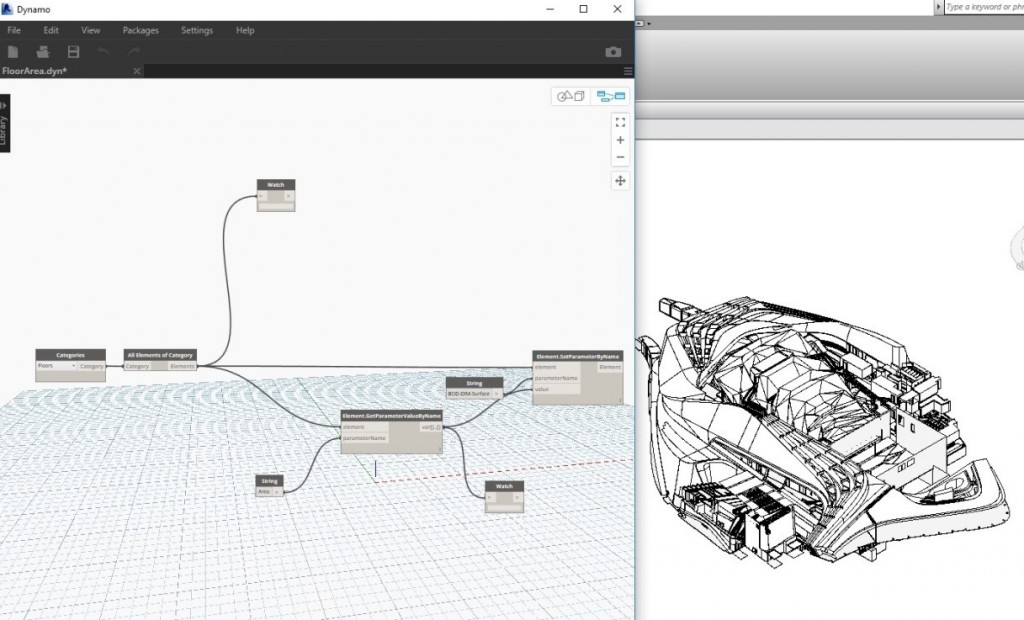Save the graph using the Save icon
The width and height of the screenshot is (1024, 620).
pyautogui.click(x=72, y=51)
